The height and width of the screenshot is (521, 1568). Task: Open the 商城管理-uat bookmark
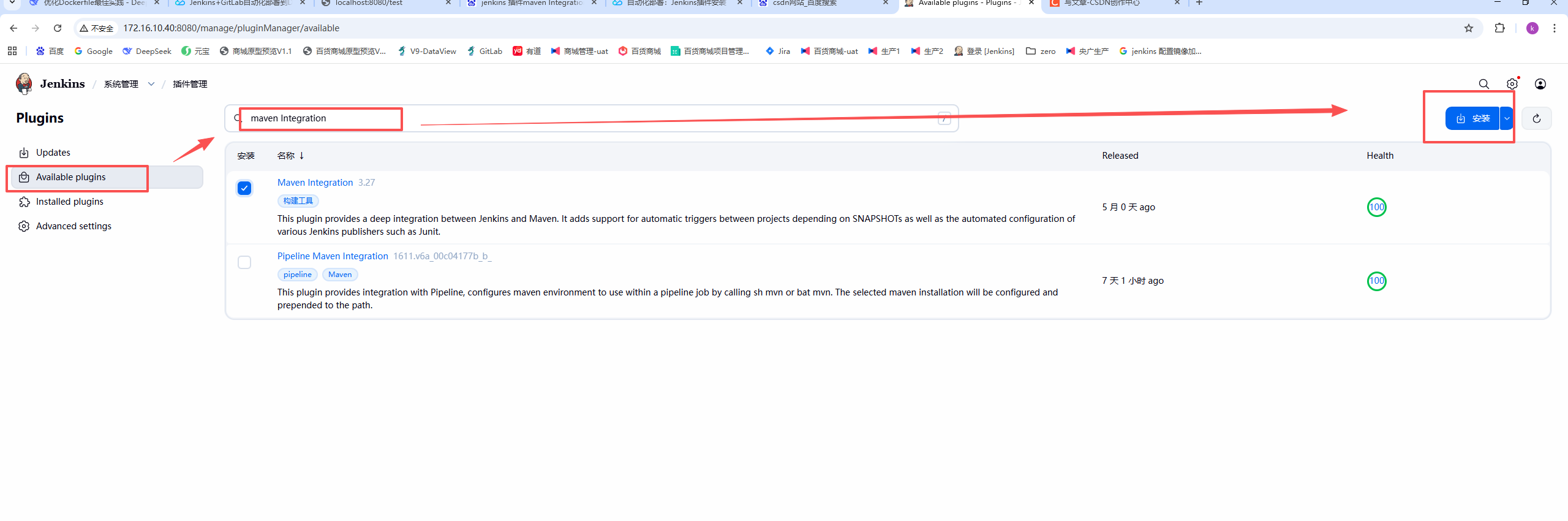tap(579, 51)
